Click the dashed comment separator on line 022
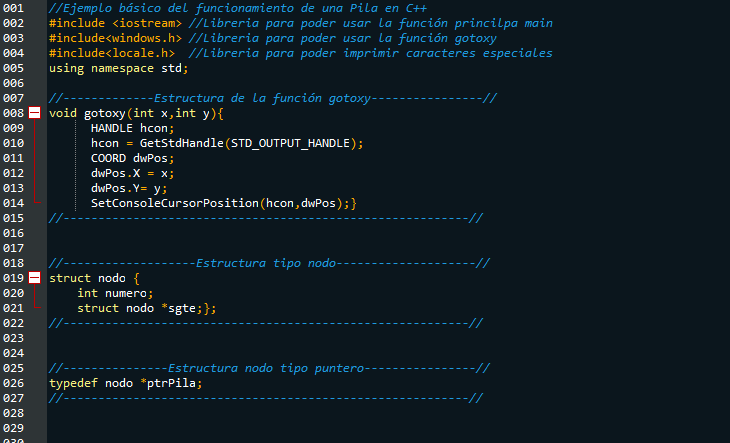This screenshot has height=443, width=730. pyautogui.click(x=265, y=323)
